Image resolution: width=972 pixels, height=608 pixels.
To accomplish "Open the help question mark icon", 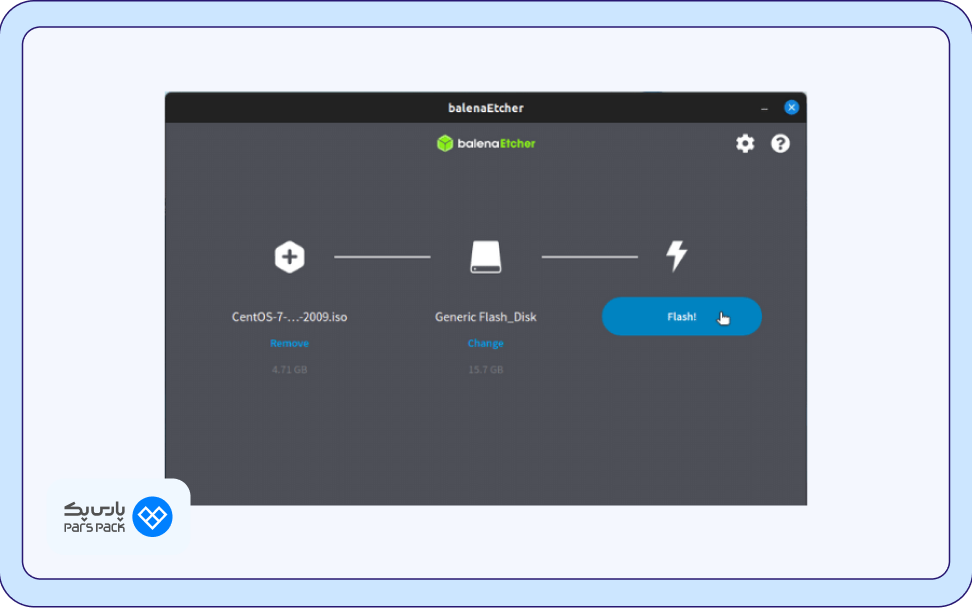I will click(780, 144).
